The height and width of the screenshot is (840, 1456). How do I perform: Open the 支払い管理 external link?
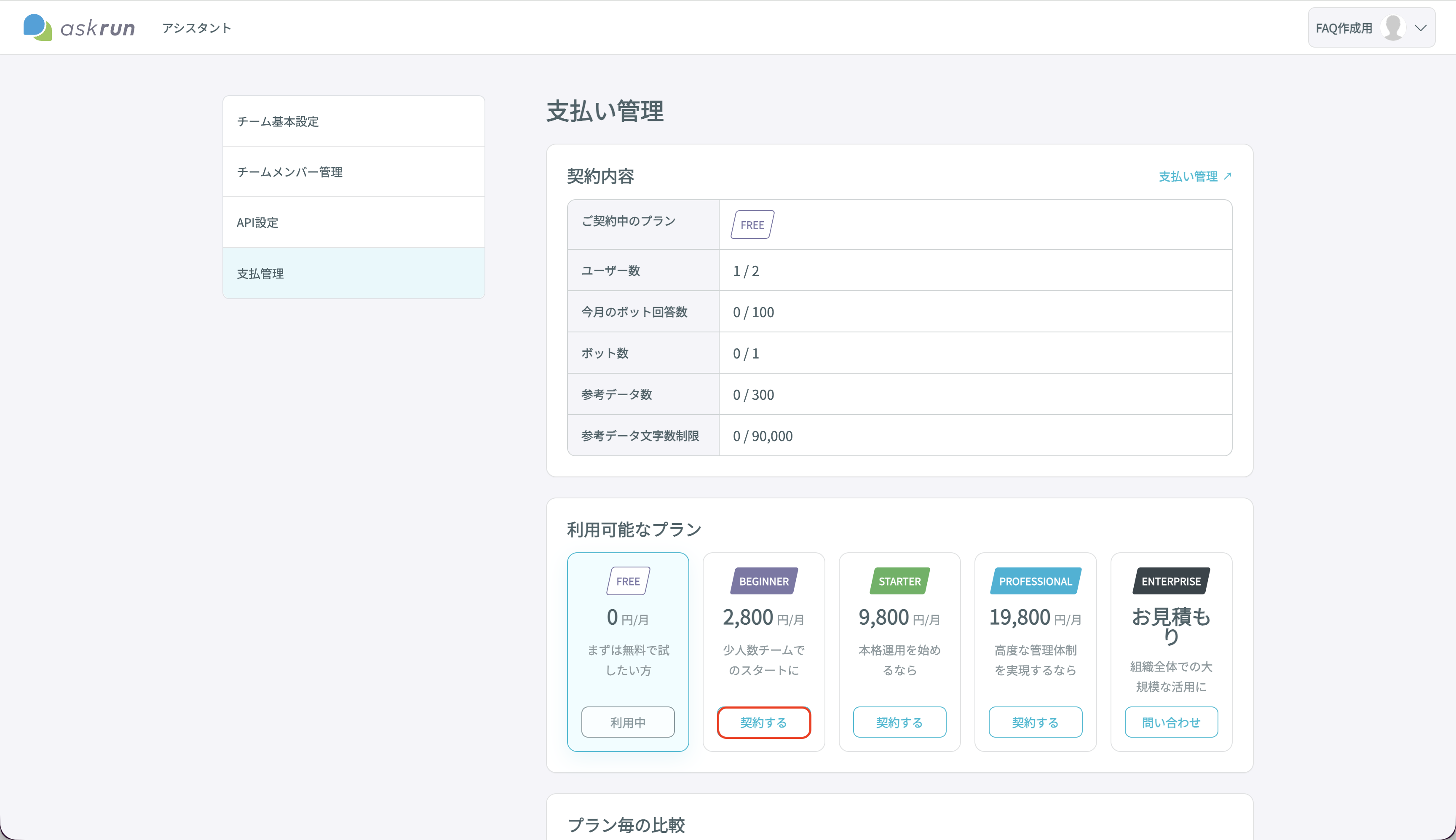click(x=1195, y=176)
